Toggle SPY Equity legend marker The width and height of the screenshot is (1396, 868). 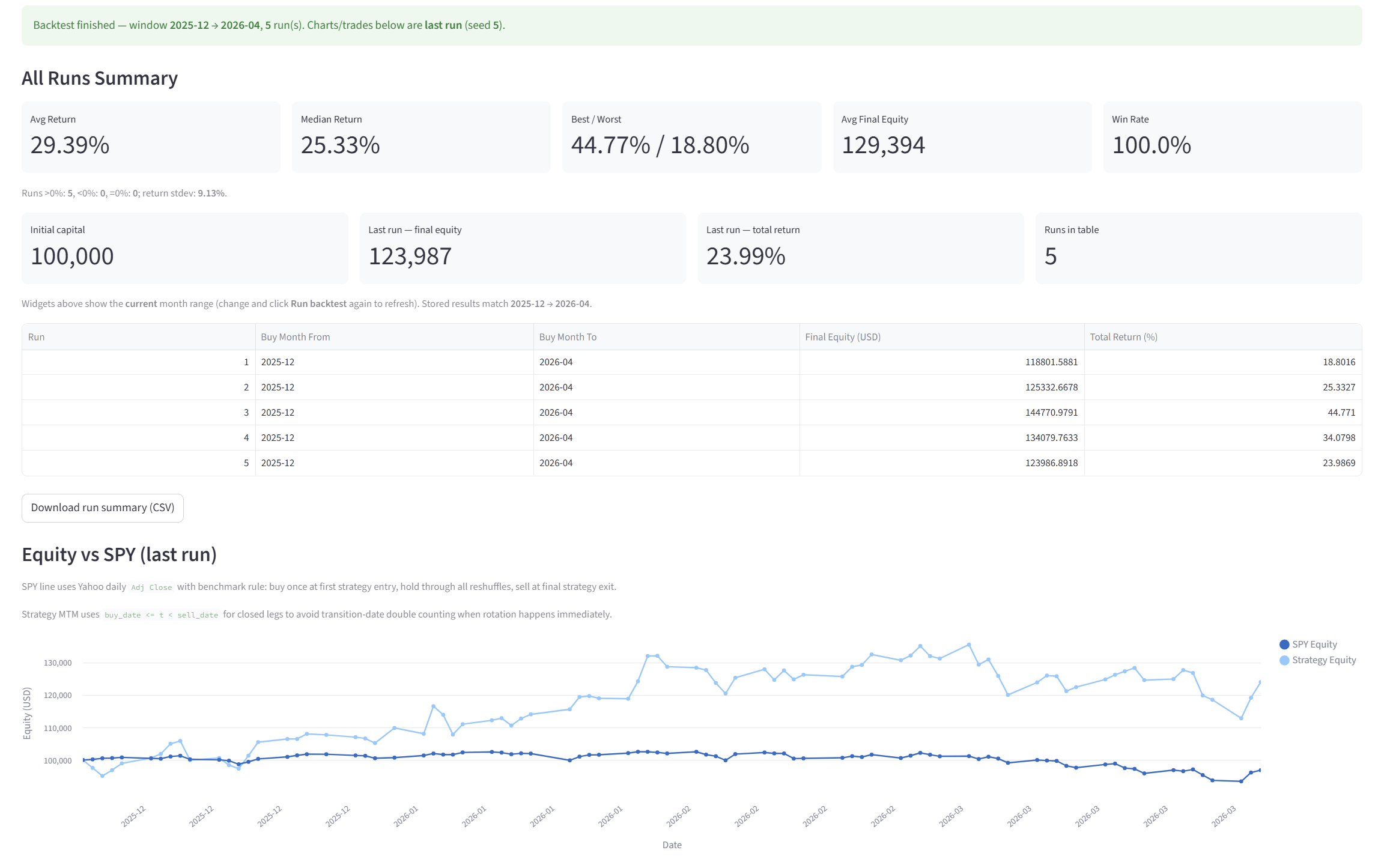1284,644
